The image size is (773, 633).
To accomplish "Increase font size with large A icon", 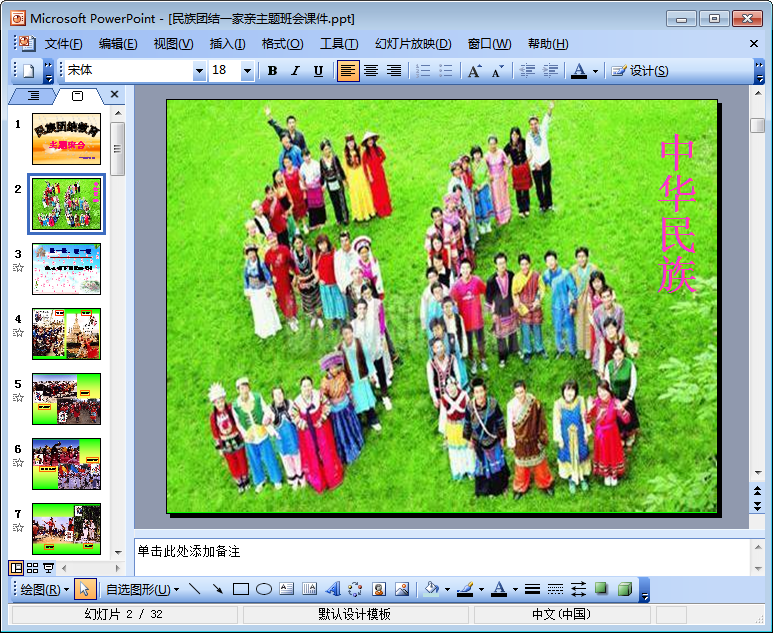I will [474, 71].
